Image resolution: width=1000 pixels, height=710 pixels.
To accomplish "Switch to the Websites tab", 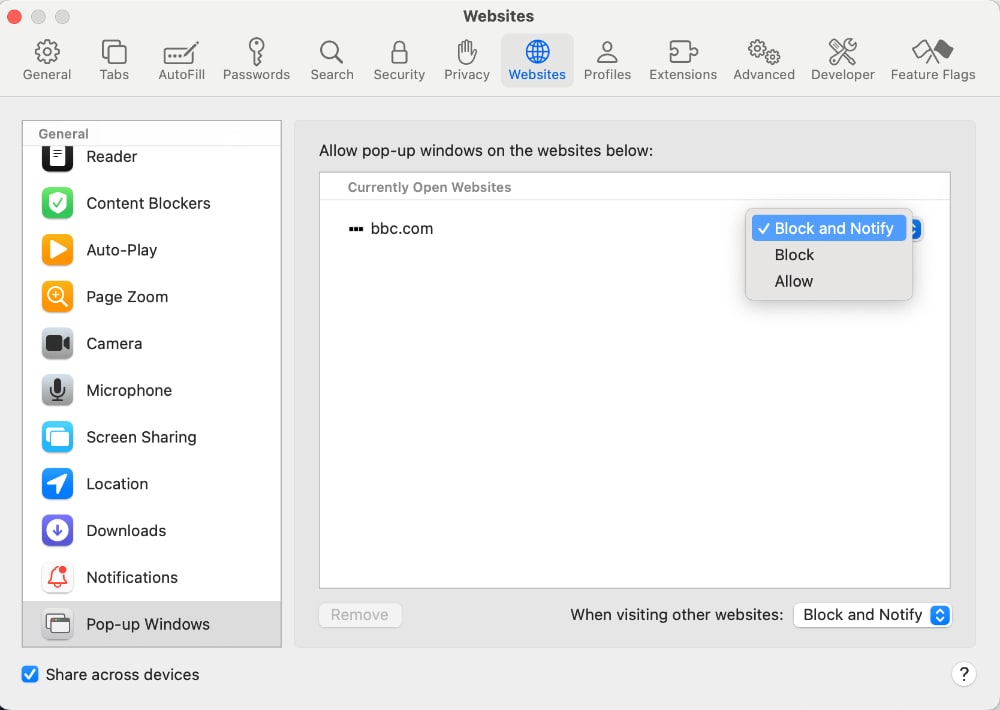I will (x=537, y=58).
